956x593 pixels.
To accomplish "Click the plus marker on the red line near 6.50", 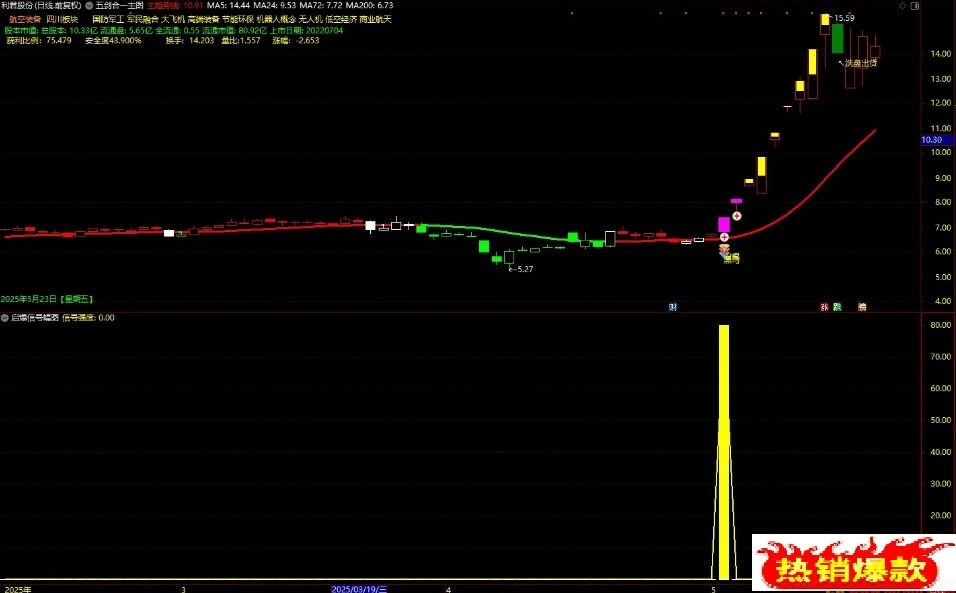I will coord(724,237).
